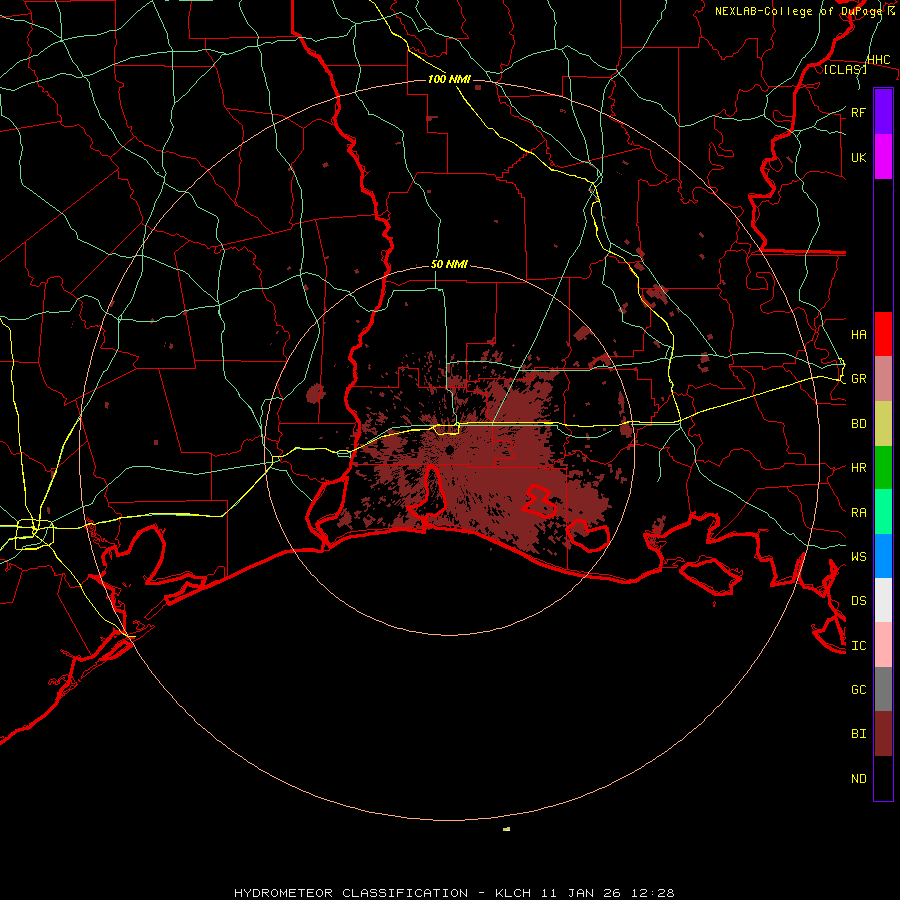Pick the RA light green legend swatch
Viewport: 900px width, 900px height.
coord(883,512)
